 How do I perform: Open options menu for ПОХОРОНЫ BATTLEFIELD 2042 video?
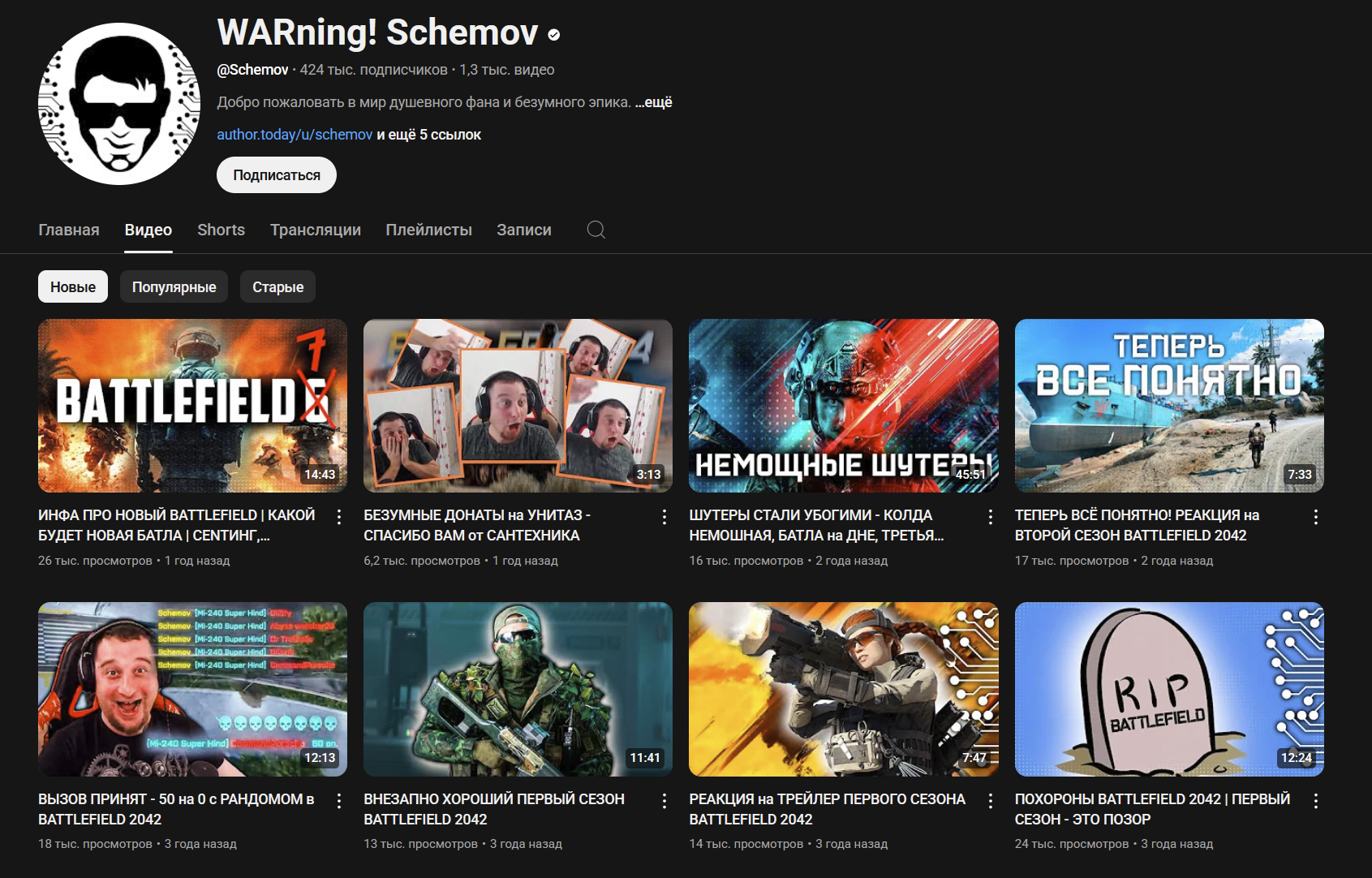point(1316,801)
